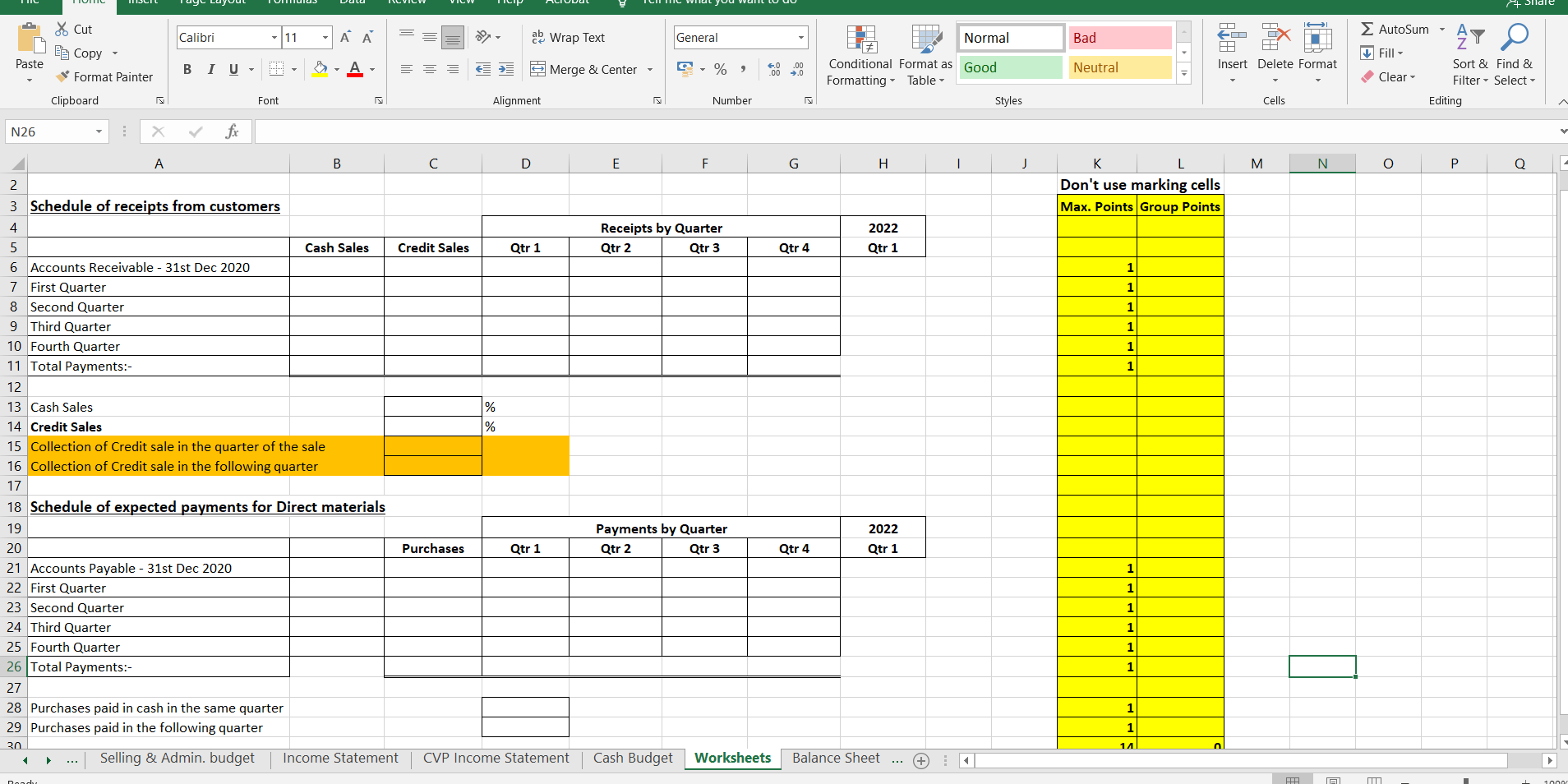Open the Income Statement sheet
Viewport: 1568px width, 784px height.
340,758
